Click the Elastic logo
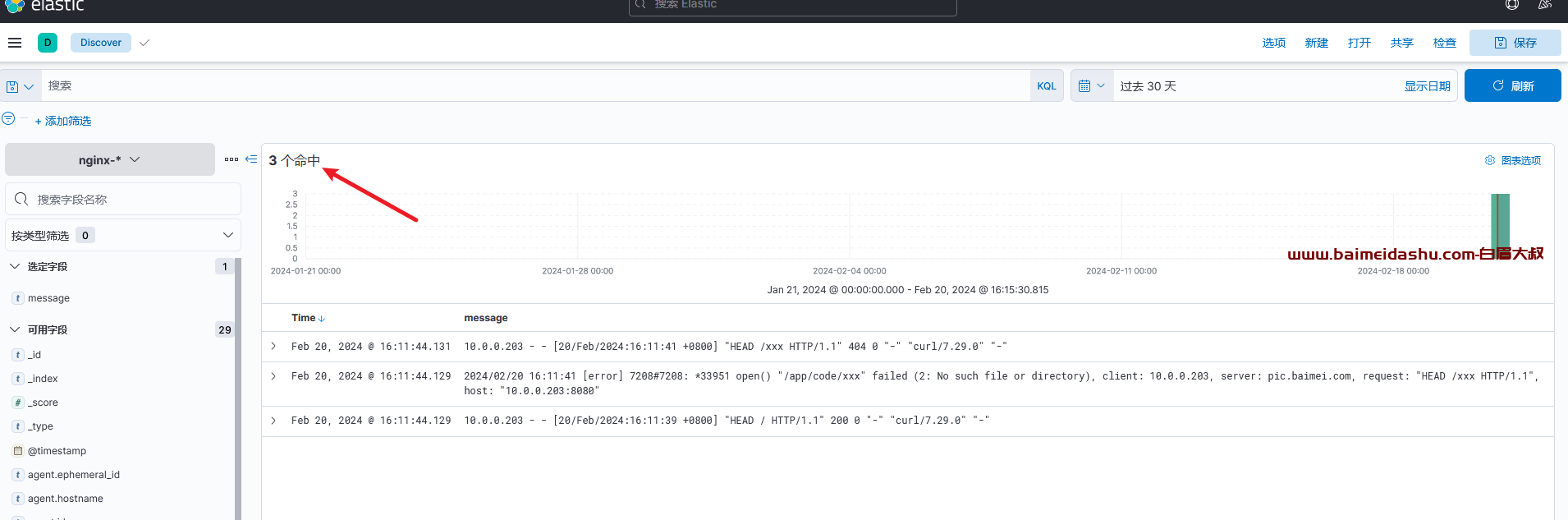Image resolution: width=1568 pixels, height=520 pixels. point(44,6)
